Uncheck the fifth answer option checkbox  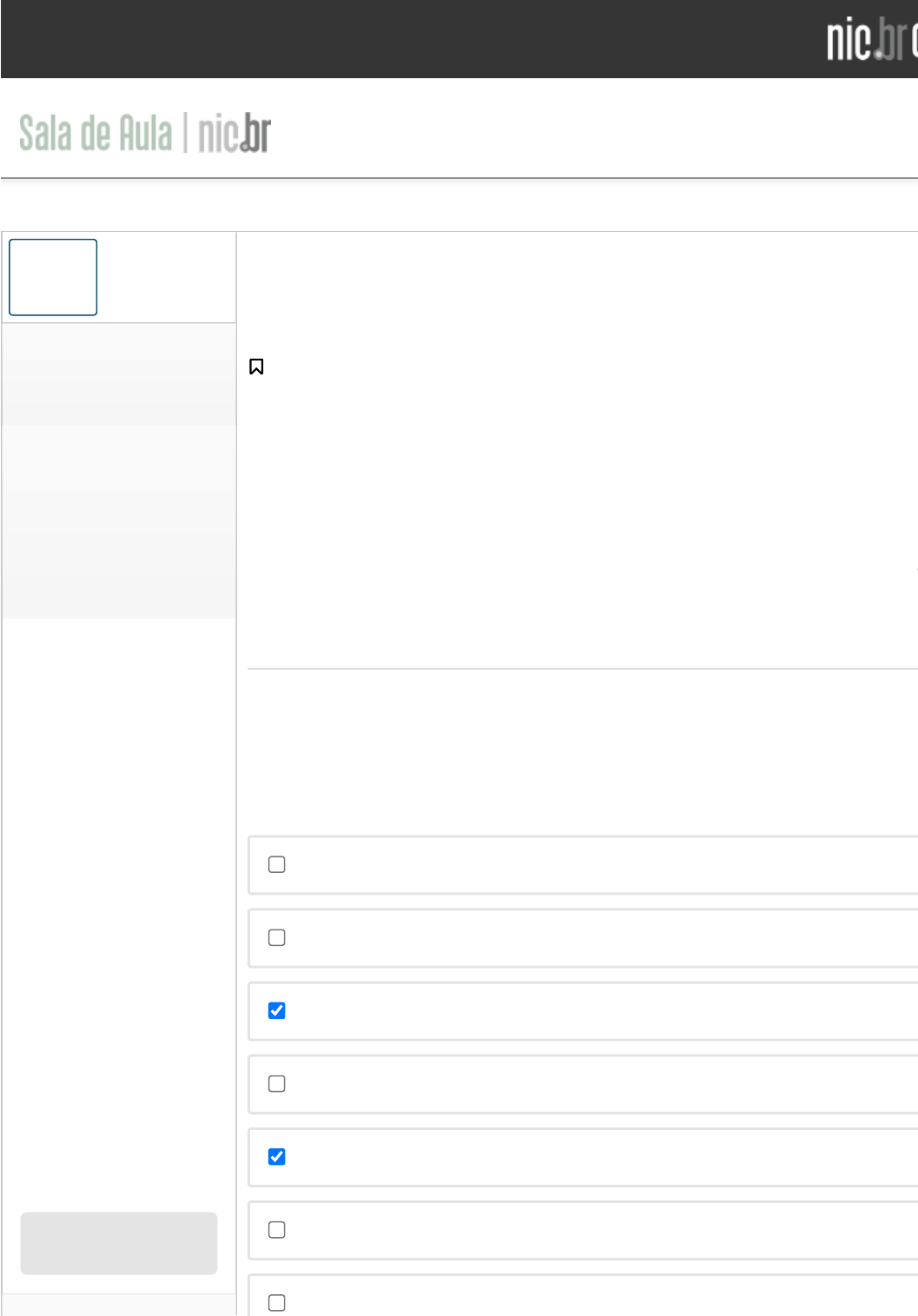277,1156
